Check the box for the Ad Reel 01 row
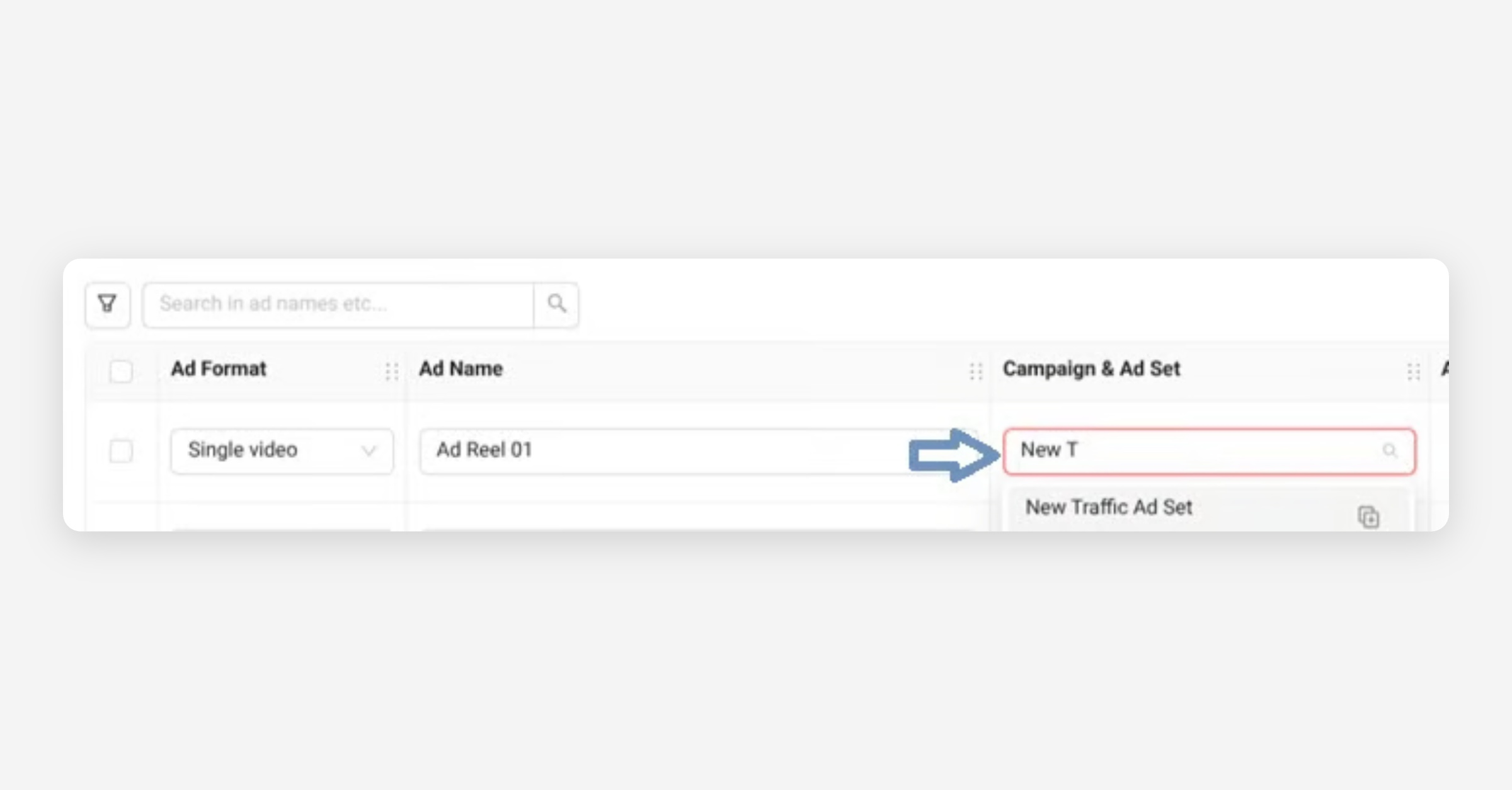The height and width of the screenshot is (790, 1512). [x=121, y=451]
